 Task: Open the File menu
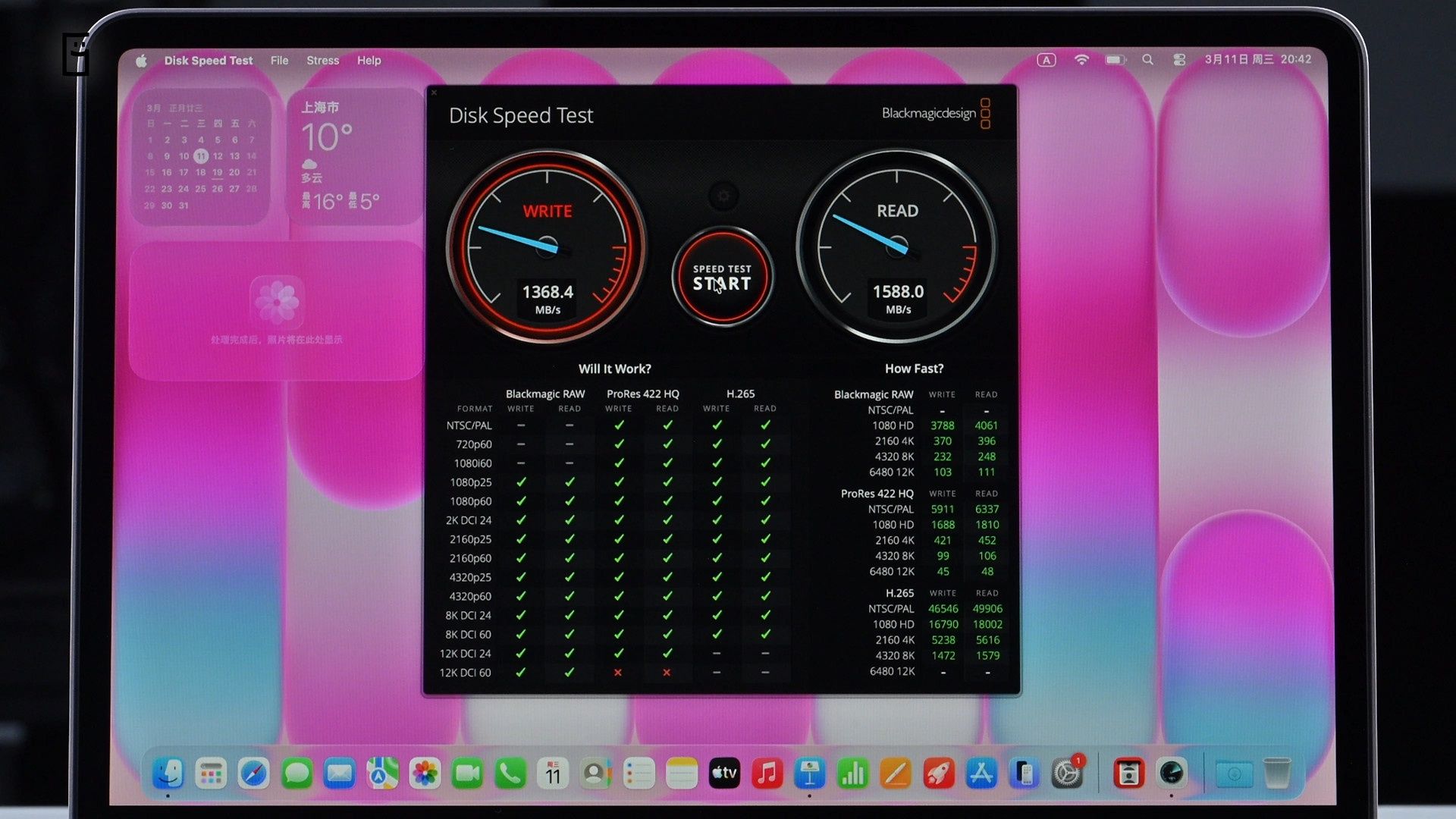click(x=279, y=61)
